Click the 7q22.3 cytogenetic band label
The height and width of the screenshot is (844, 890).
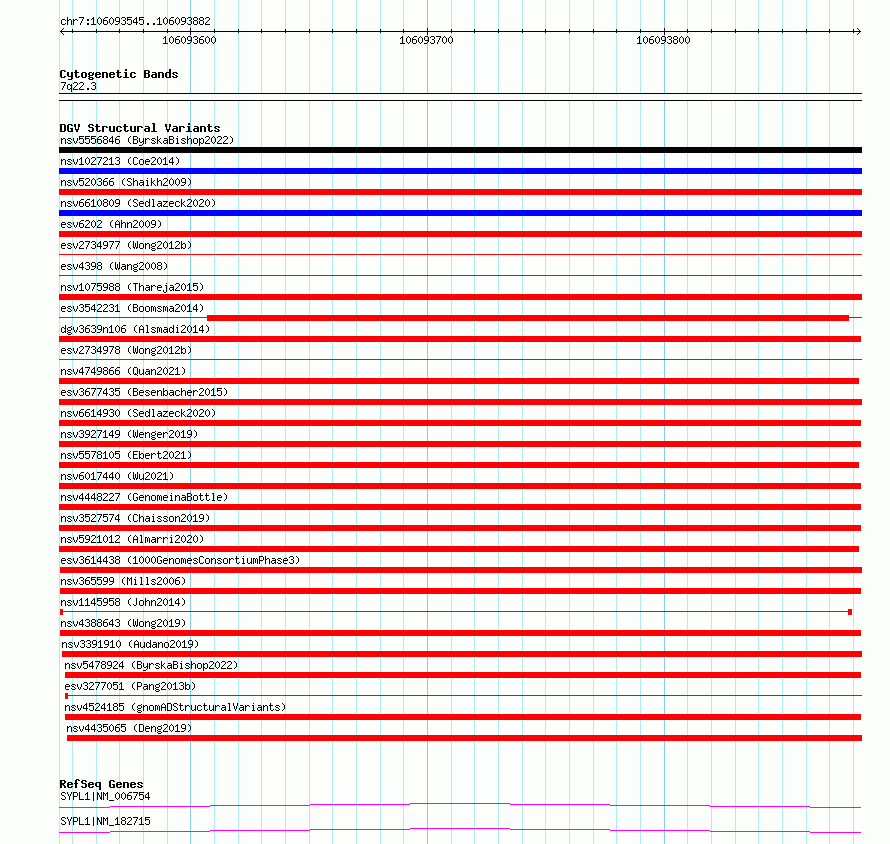[x=78, y=86]
